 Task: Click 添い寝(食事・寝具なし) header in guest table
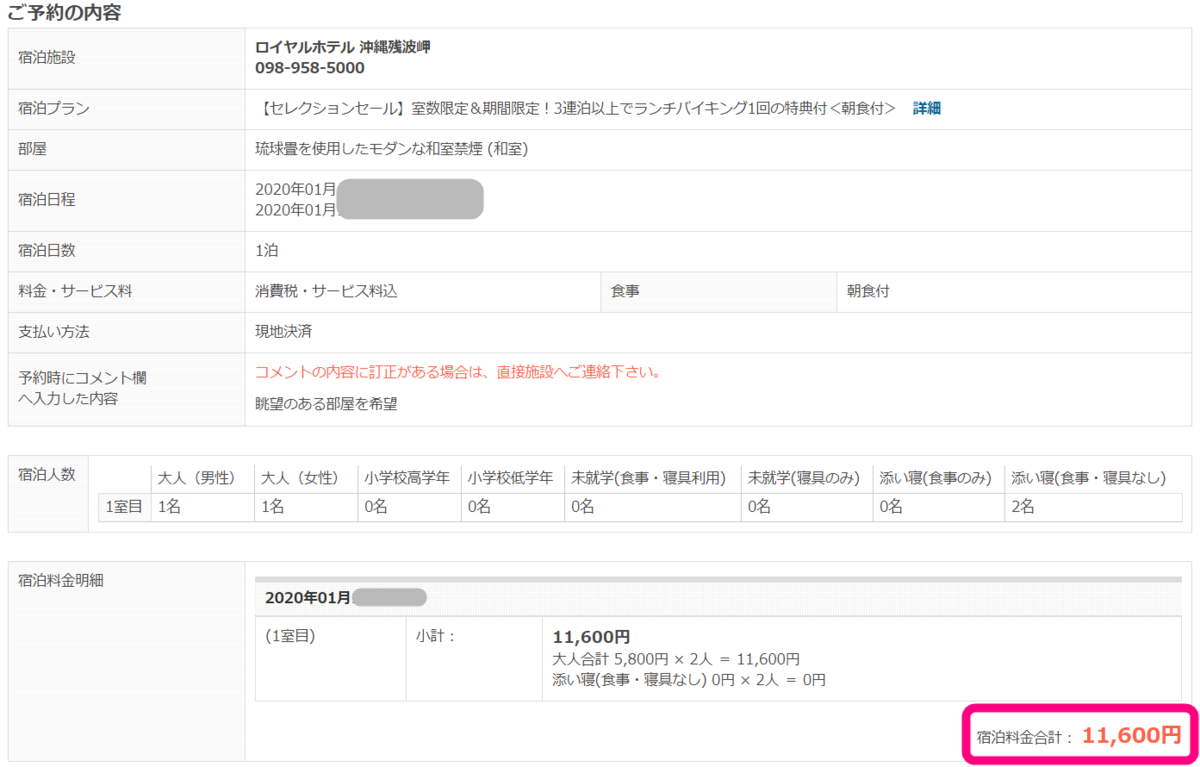point(1089,478)
